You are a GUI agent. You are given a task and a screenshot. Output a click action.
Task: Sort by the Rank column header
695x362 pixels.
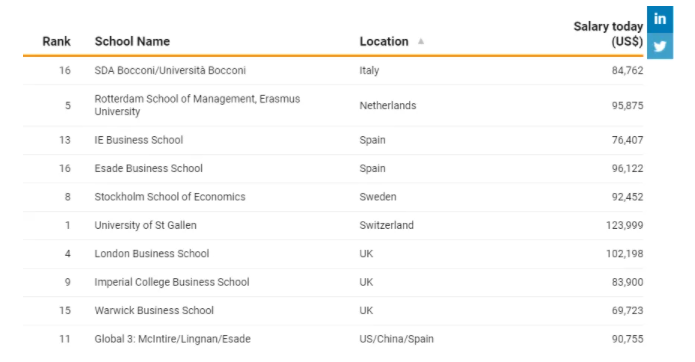pyautogui.click(x=56, y=41)
